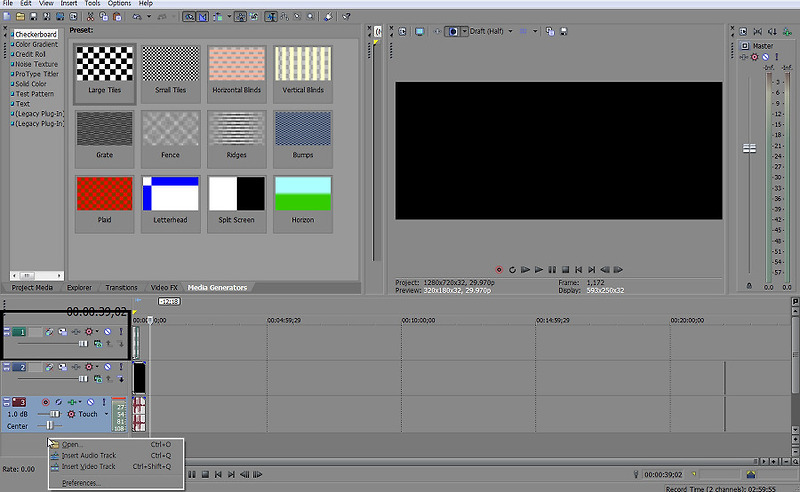Open the Options menu
The image size is (800, 492).
pos(119,3)
